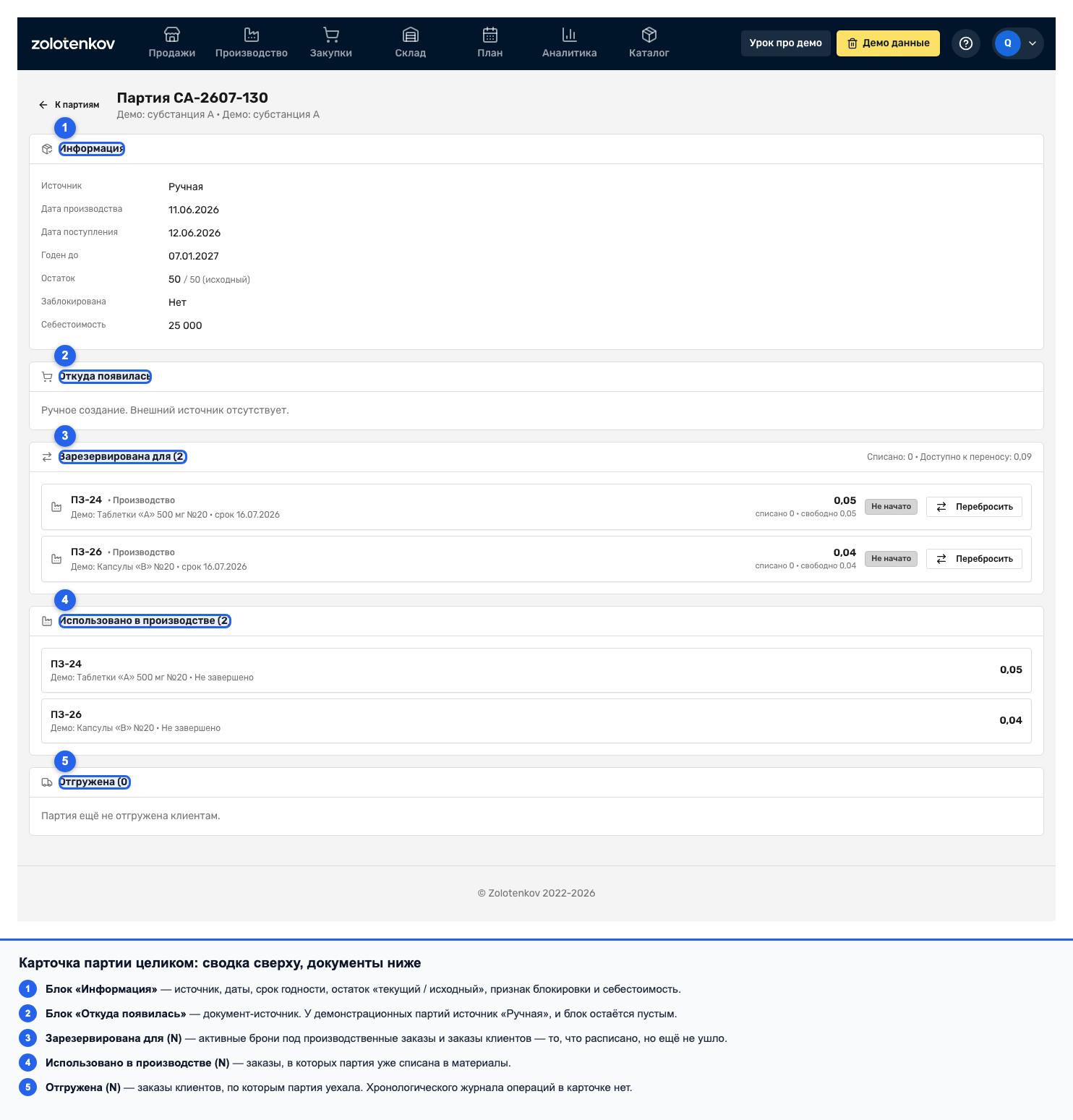This screenshot has width=1073, height=1120.
Task: Click the Урок про демо button
Action: pos(786,43)
